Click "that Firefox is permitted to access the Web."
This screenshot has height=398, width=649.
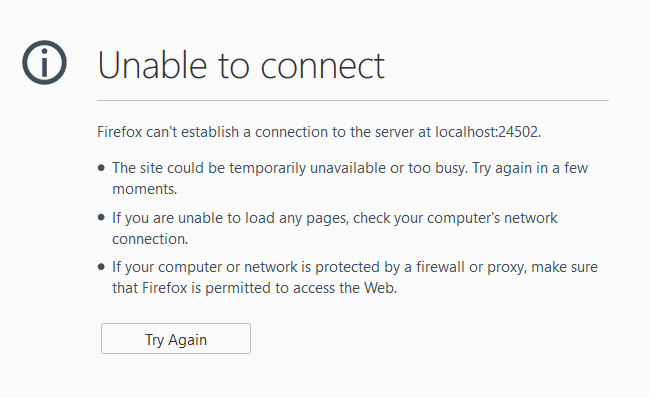(x=255, y=288)
